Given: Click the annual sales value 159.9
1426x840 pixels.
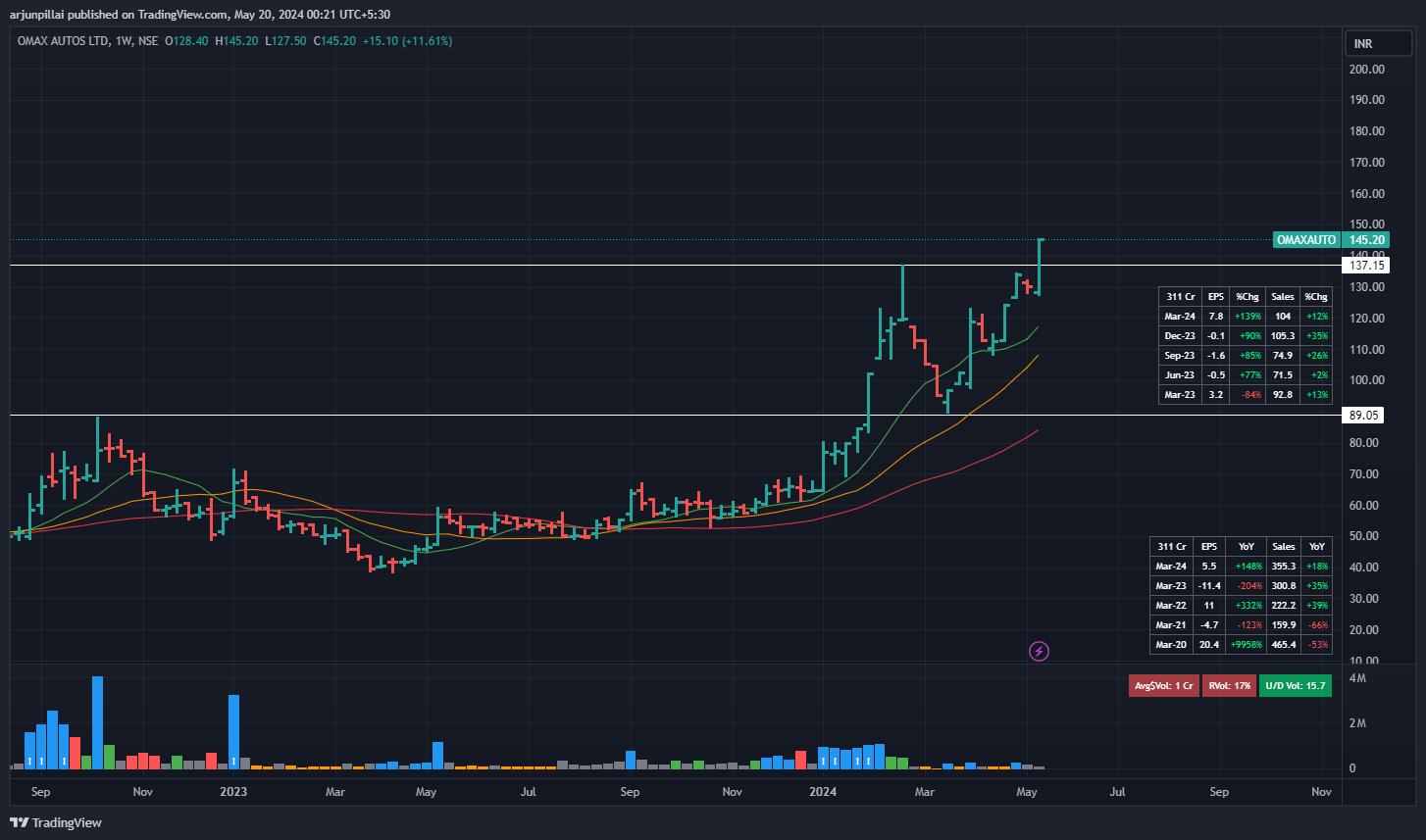Looking at the screenshot, I should (1283, 625).
